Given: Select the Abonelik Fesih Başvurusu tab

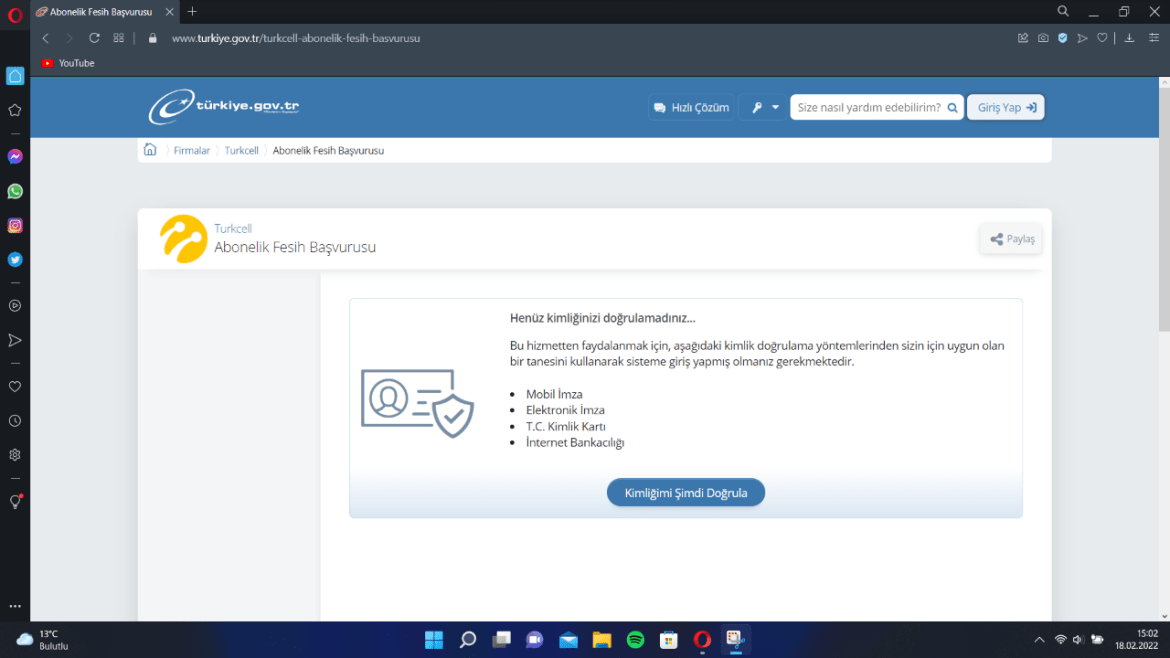Looking at the screenshot, I should (x=100, y=12).
